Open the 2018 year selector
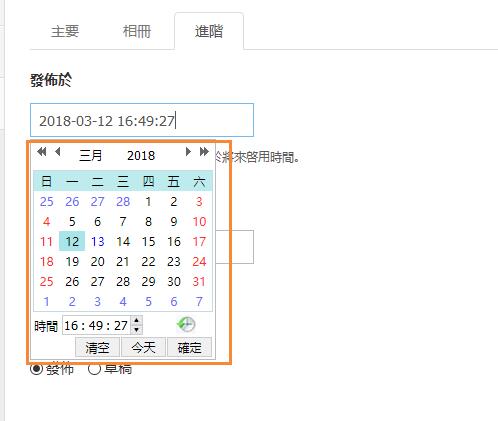Screen dimensions: 498x421 tap(141, 155)
